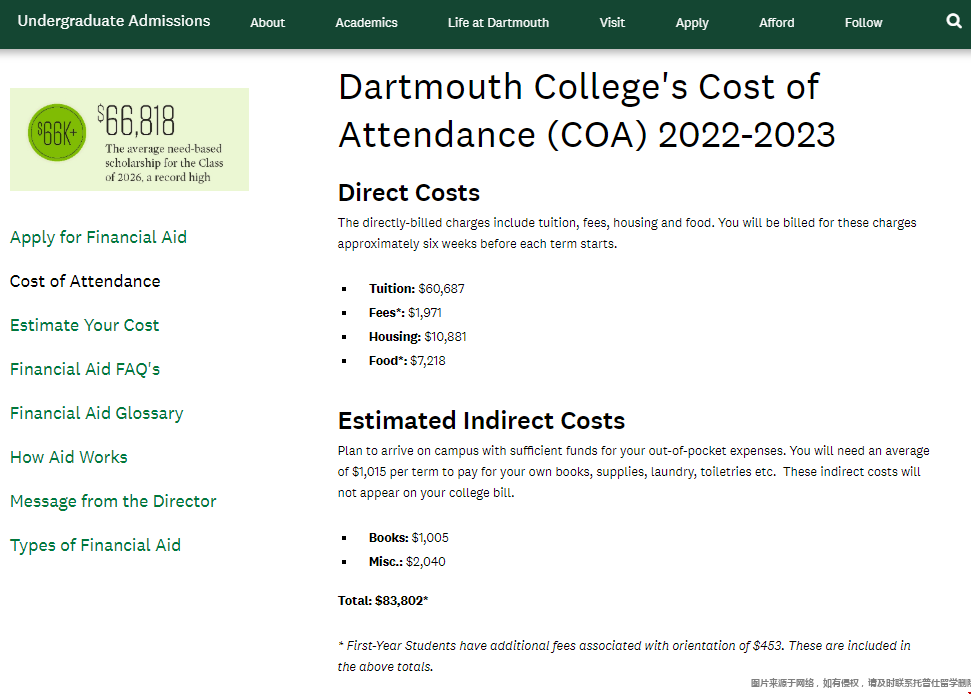Open the Follow menu
This screenshot has width=971, height=694.
863,23
